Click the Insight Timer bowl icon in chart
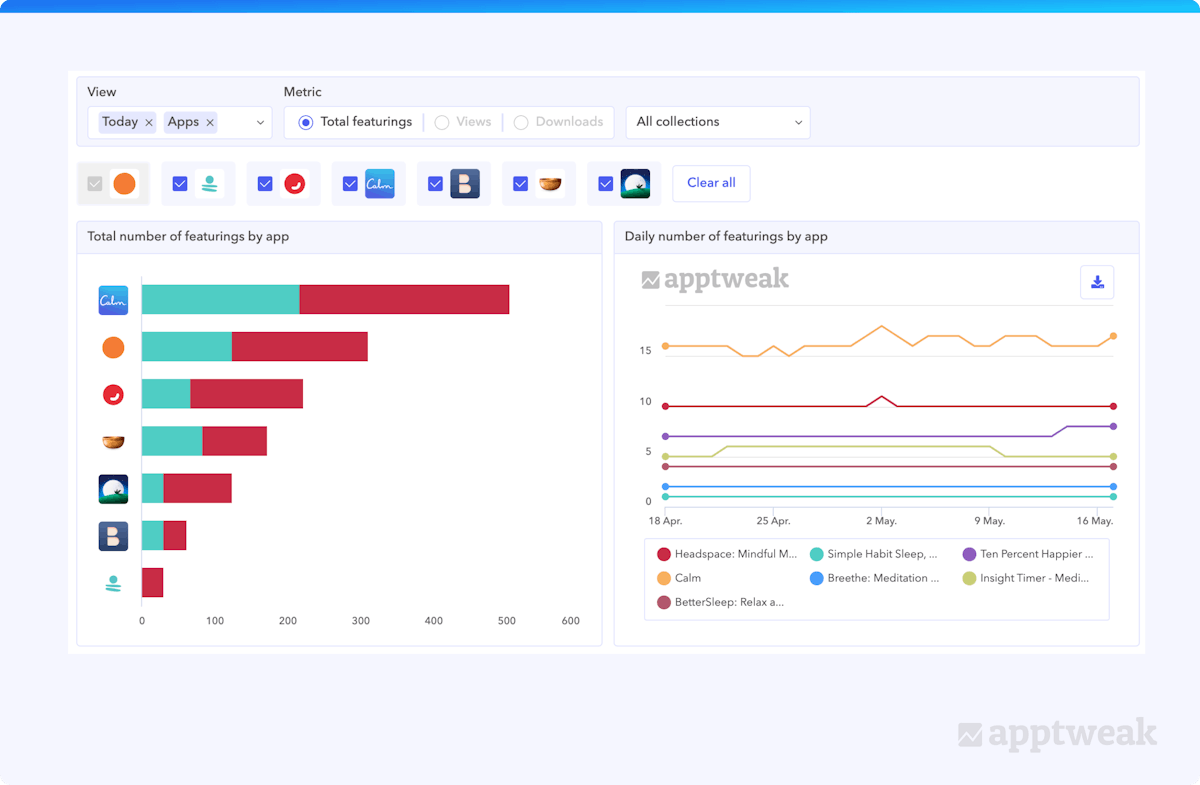Image resolution: width=1200 pixels, height=785 pixels. click(113, 441)
